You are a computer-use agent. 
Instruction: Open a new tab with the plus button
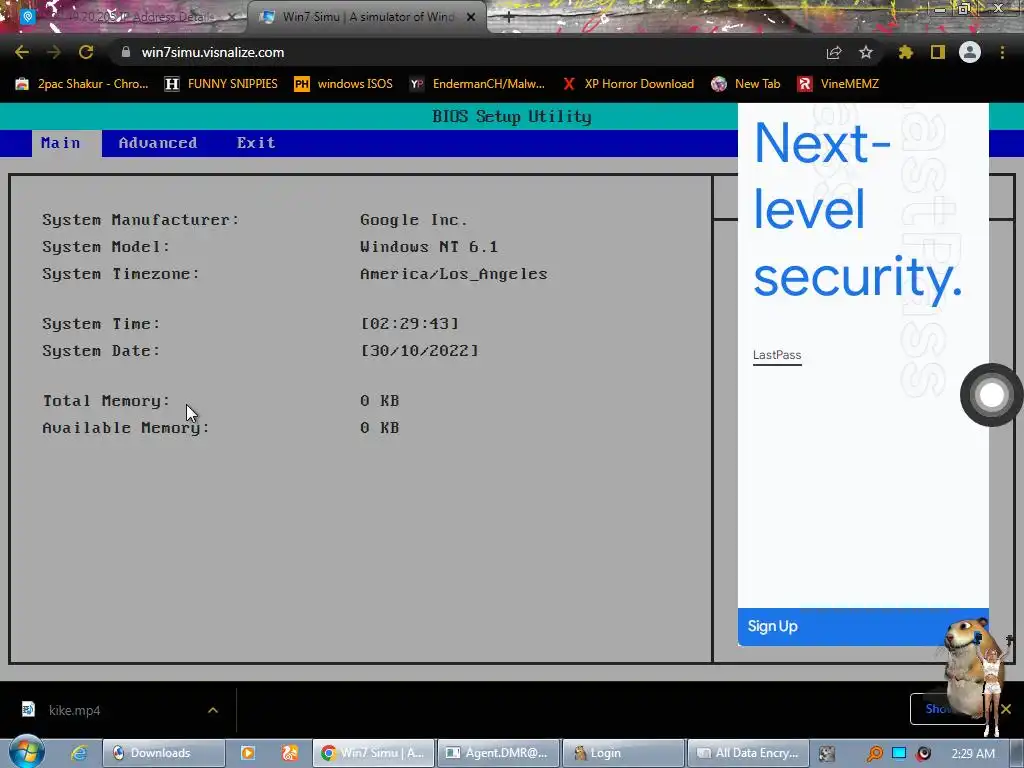pos(509,18)
